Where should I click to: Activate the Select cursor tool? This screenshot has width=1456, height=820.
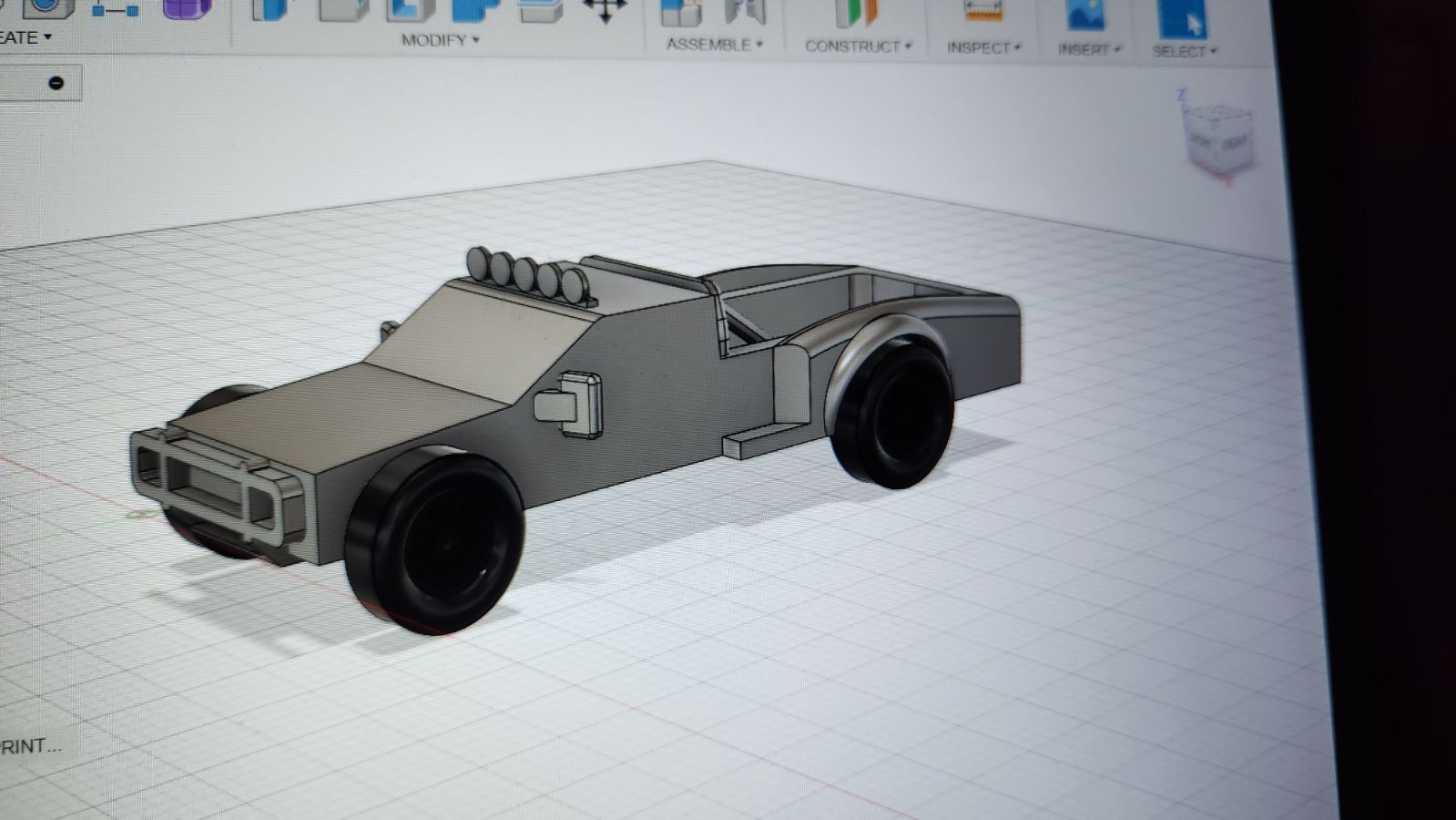point(1182,16)
